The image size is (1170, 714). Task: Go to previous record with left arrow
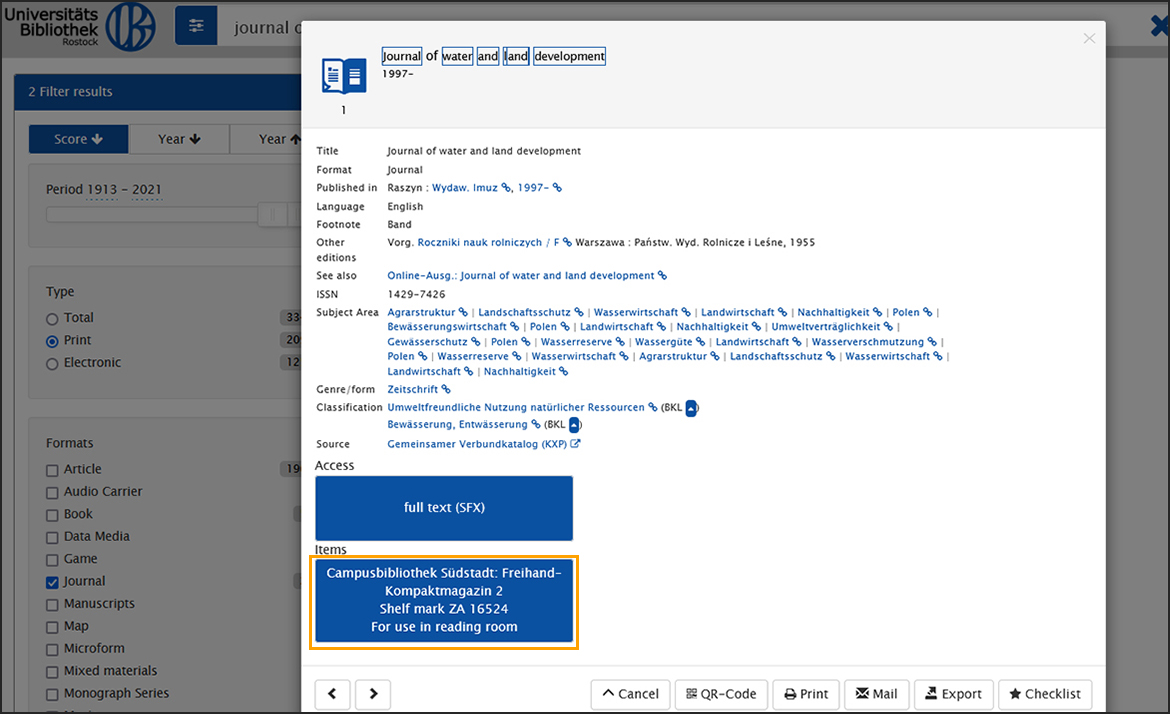tap(333, 694)
